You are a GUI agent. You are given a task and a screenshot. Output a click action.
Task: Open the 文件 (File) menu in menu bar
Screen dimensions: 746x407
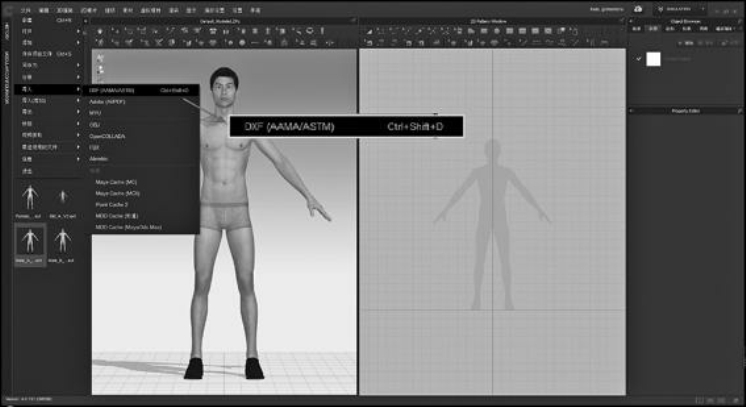25,8
